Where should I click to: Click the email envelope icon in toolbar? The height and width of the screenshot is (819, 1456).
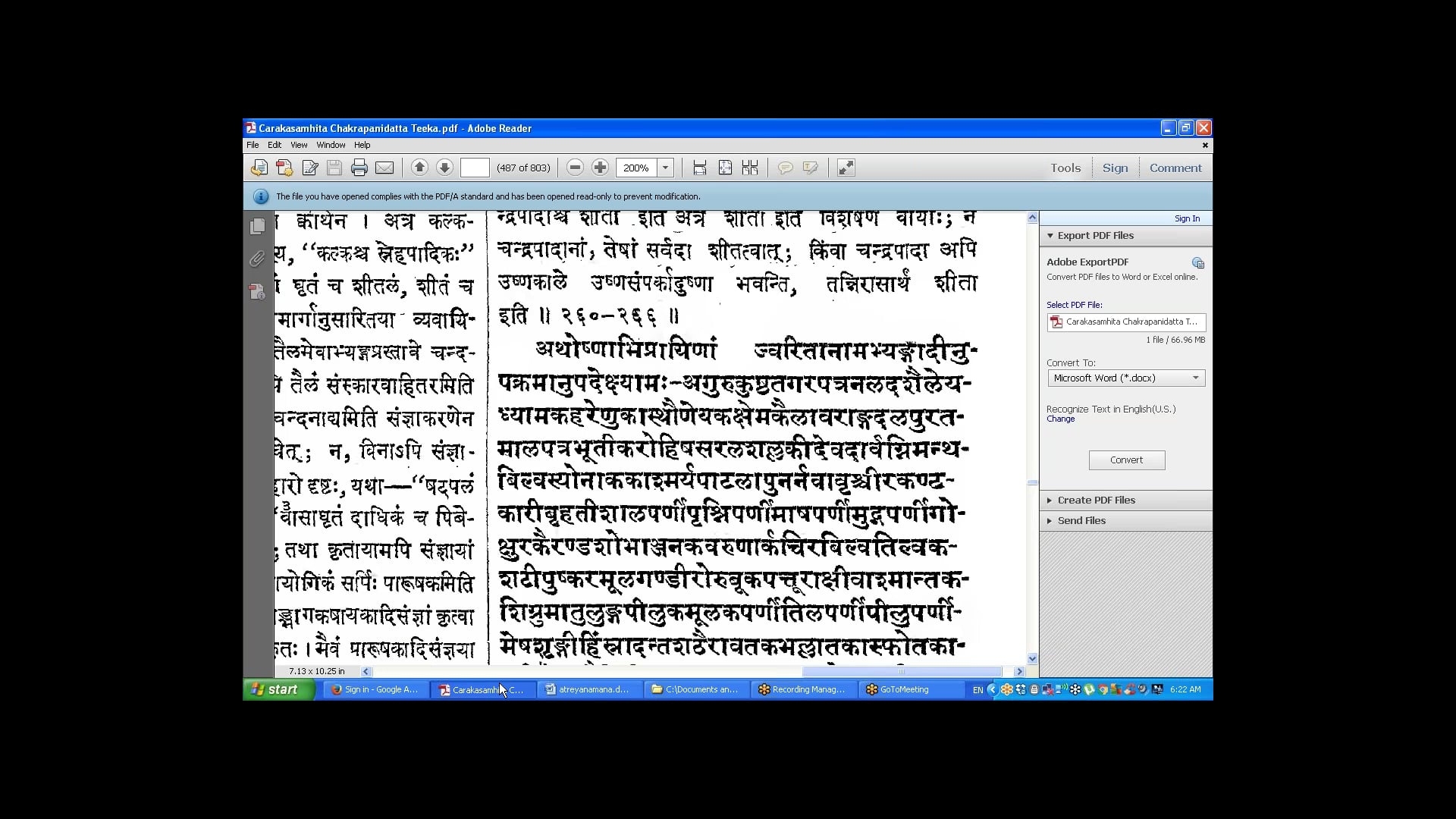[384, 168]
